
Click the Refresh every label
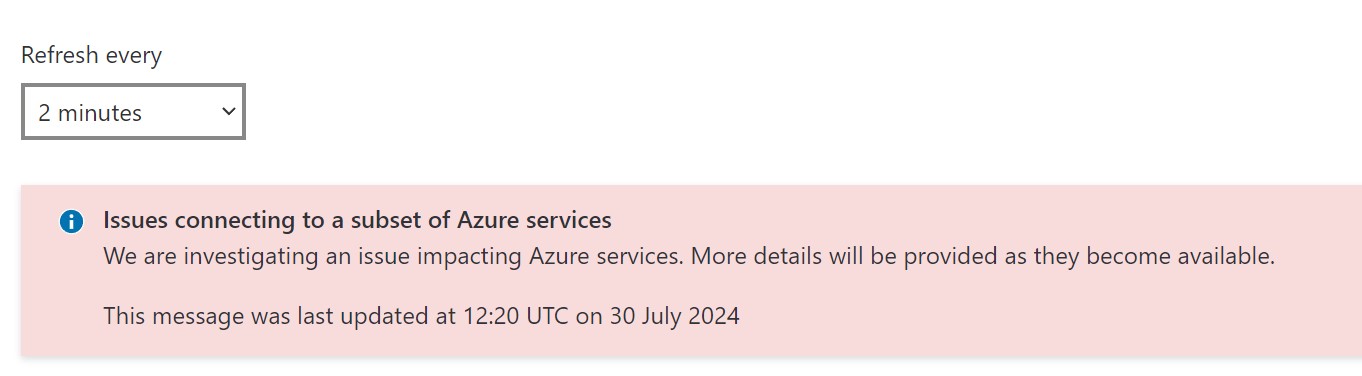coord(91,55)
